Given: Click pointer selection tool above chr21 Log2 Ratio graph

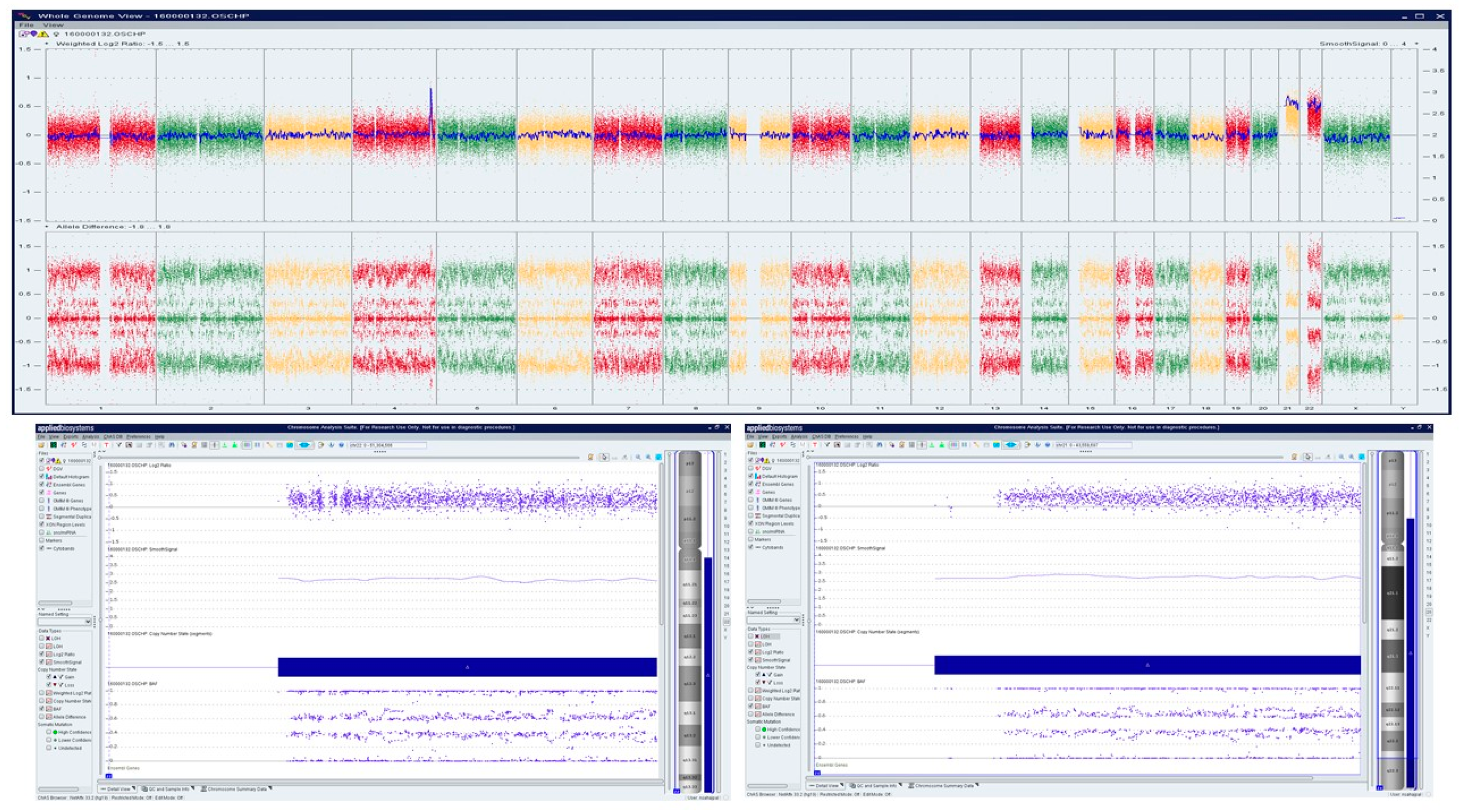Looking at the screenshot, I should coord(1308,457).
